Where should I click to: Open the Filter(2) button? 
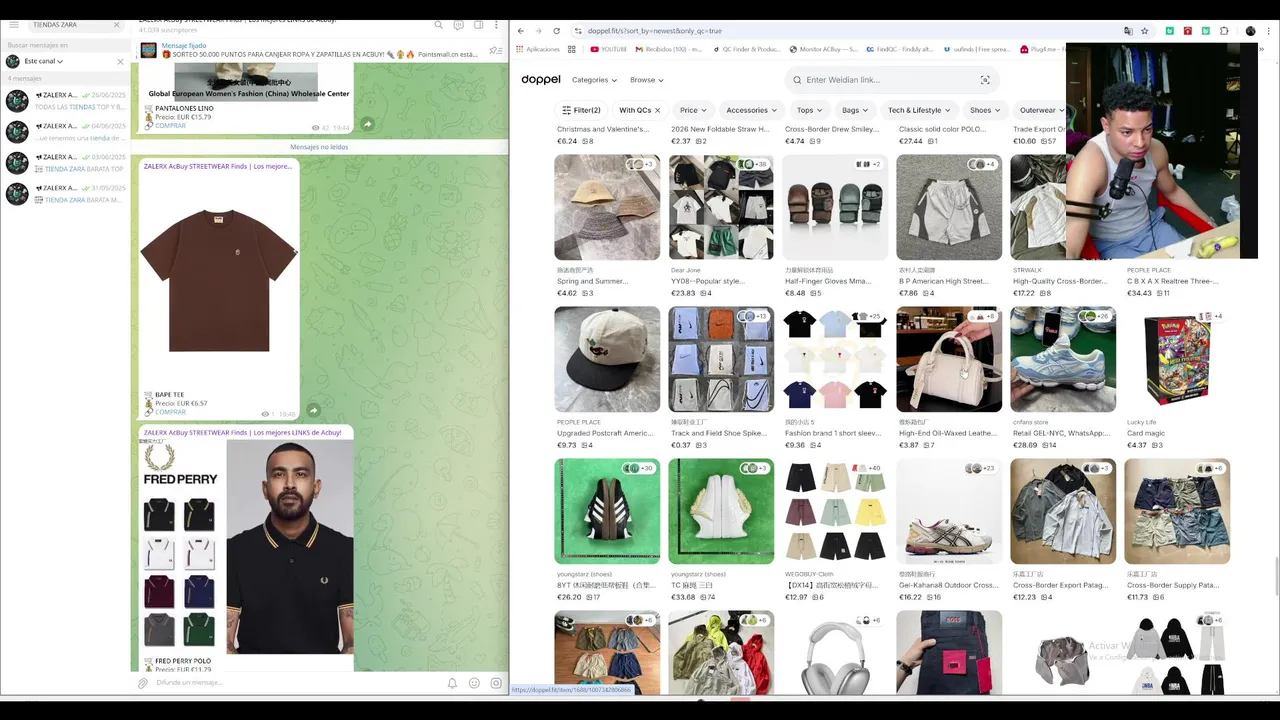pyautogui.click(x=581, y=110)
